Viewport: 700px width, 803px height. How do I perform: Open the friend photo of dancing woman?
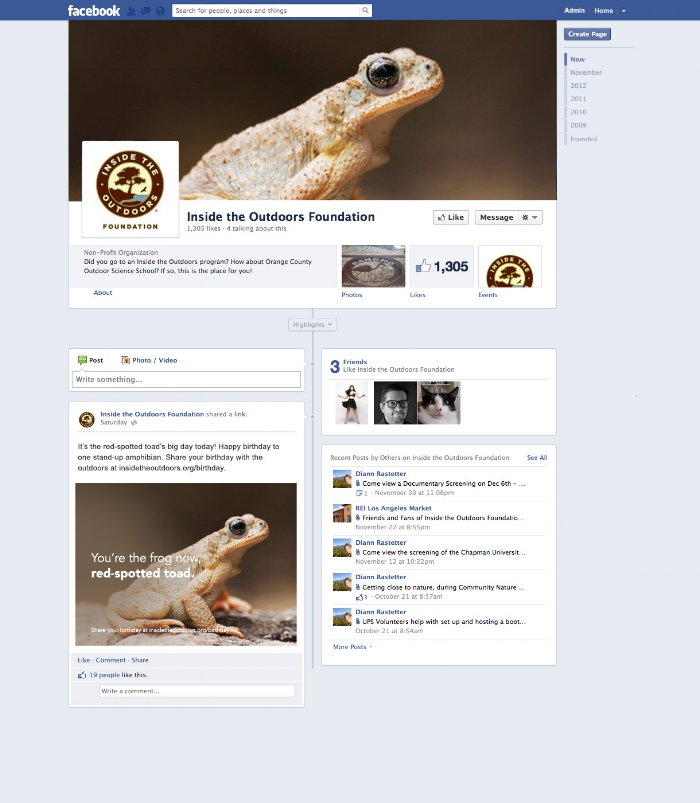tap(351, 403)
